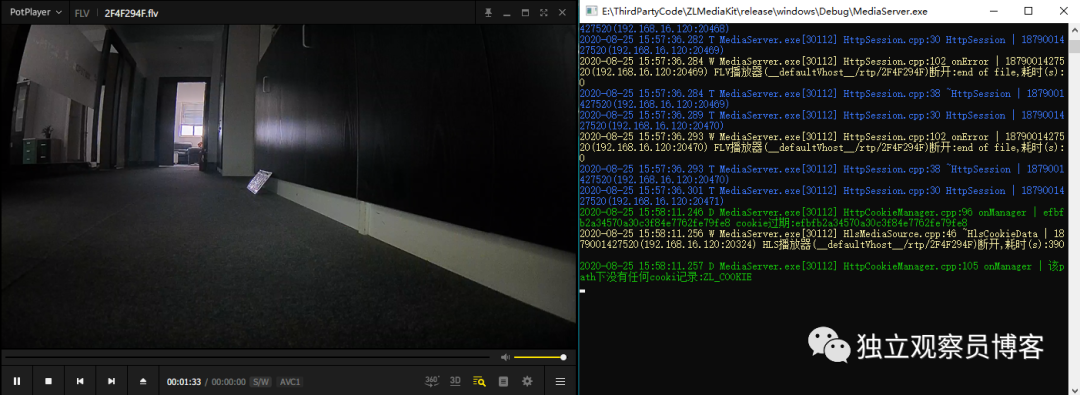Mute audio with the speaker icon
The width and height of the screenshot is (1080, 395).
coord(505,357)
